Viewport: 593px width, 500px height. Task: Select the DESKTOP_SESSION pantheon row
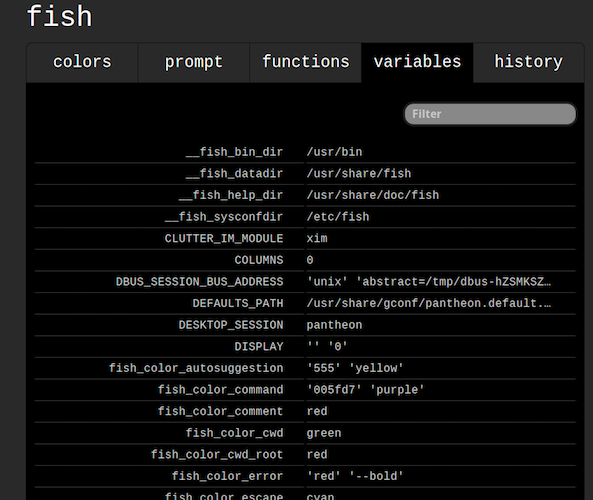coord(305,325)
